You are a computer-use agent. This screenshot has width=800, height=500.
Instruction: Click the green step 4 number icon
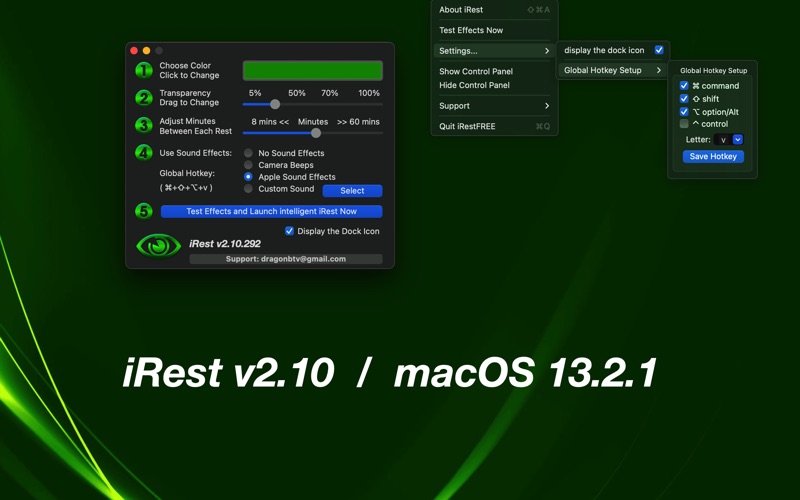[144, 153]
